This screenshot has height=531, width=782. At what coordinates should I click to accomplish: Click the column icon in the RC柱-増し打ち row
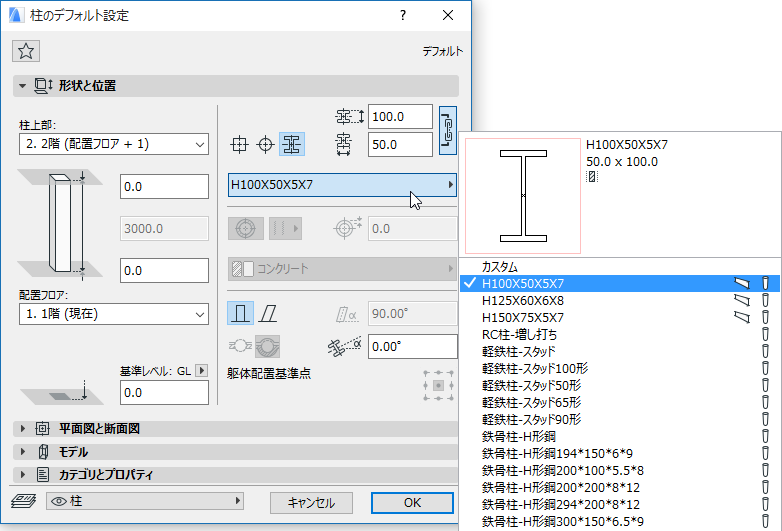point(766,334)
